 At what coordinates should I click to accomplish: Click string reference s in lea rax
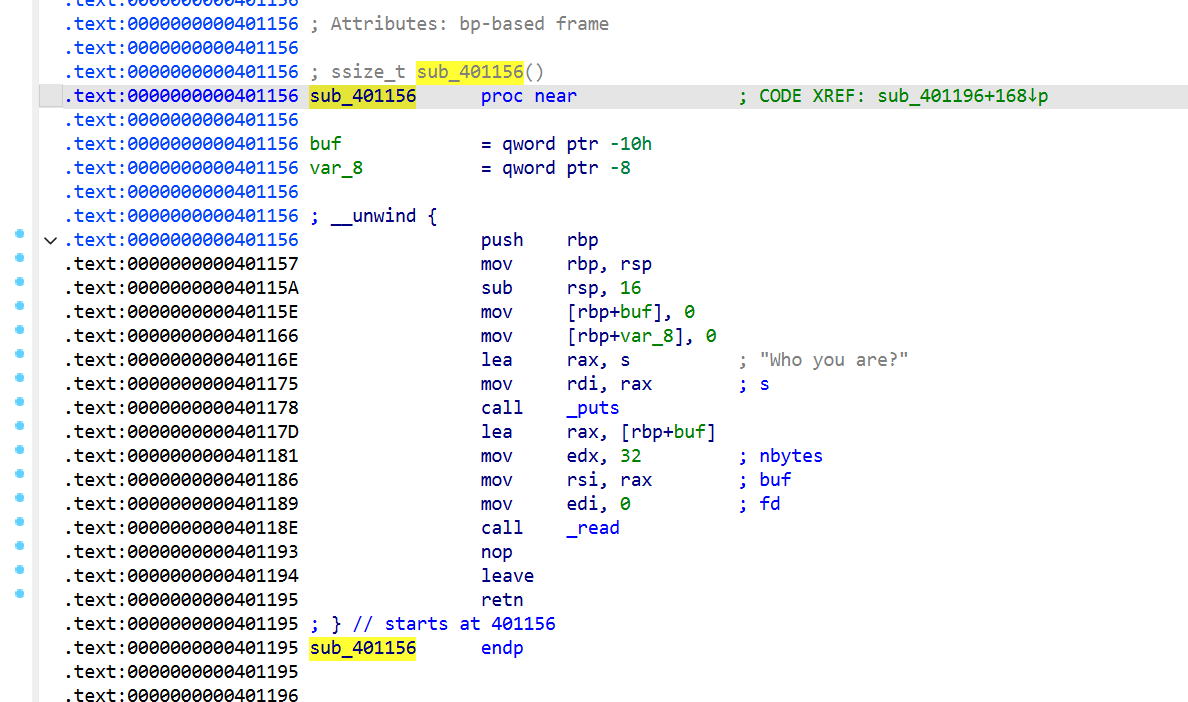tap(625, 360)
